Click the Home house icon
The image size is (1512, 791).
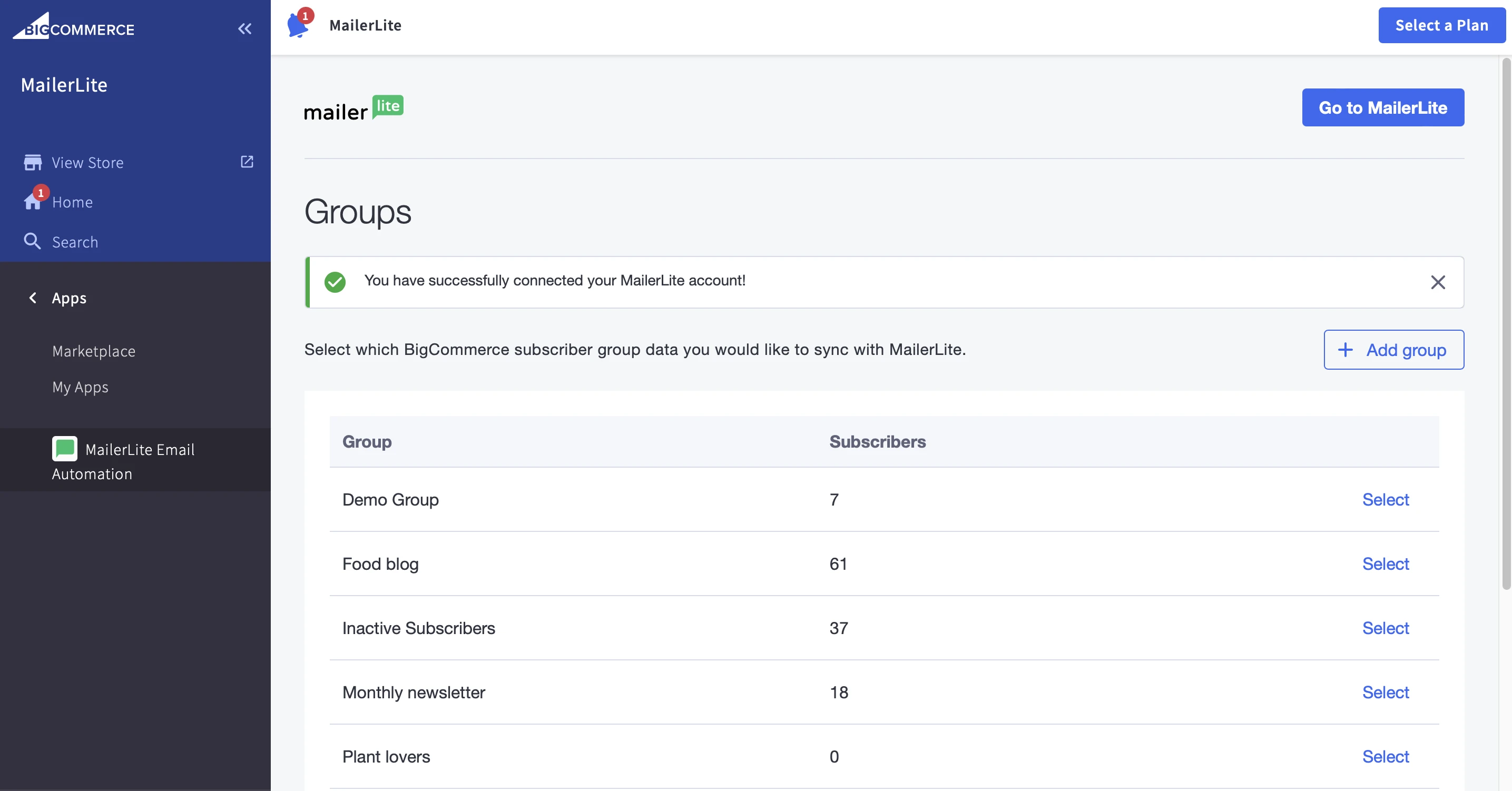point(32,202)
